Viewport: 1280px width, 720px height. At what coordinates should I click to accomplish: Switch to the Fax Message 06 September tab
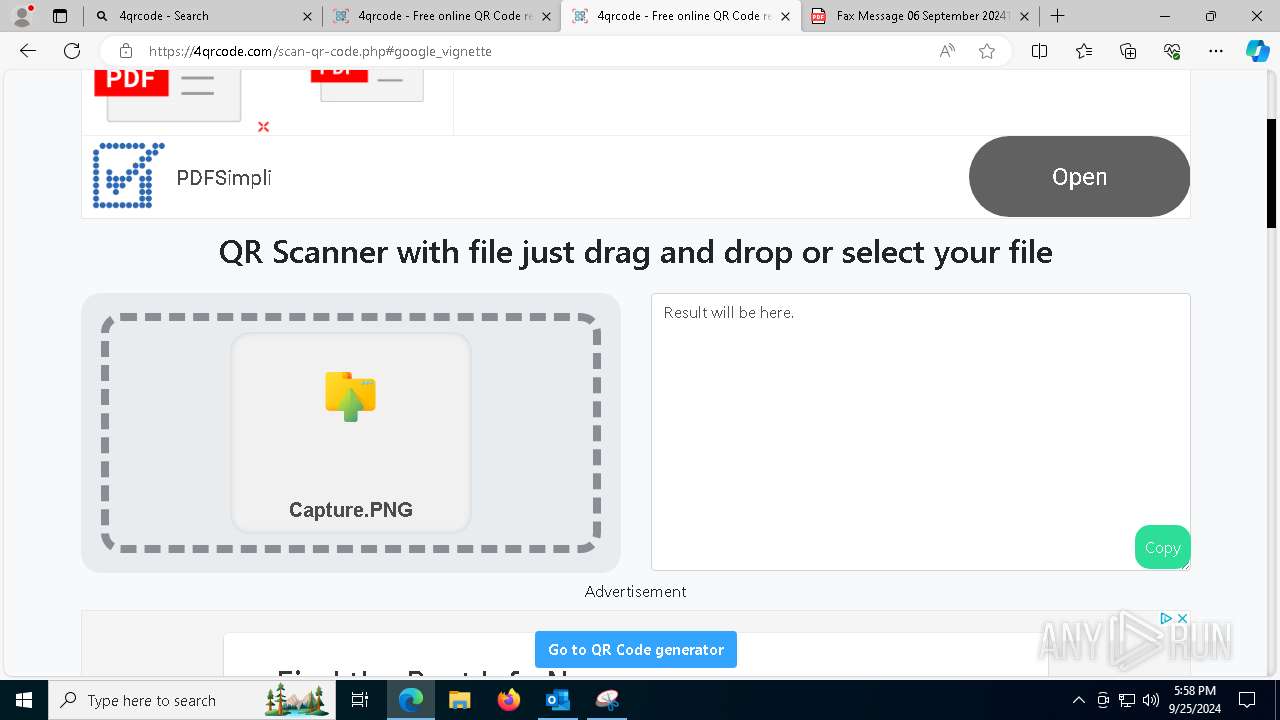(920, 16)
